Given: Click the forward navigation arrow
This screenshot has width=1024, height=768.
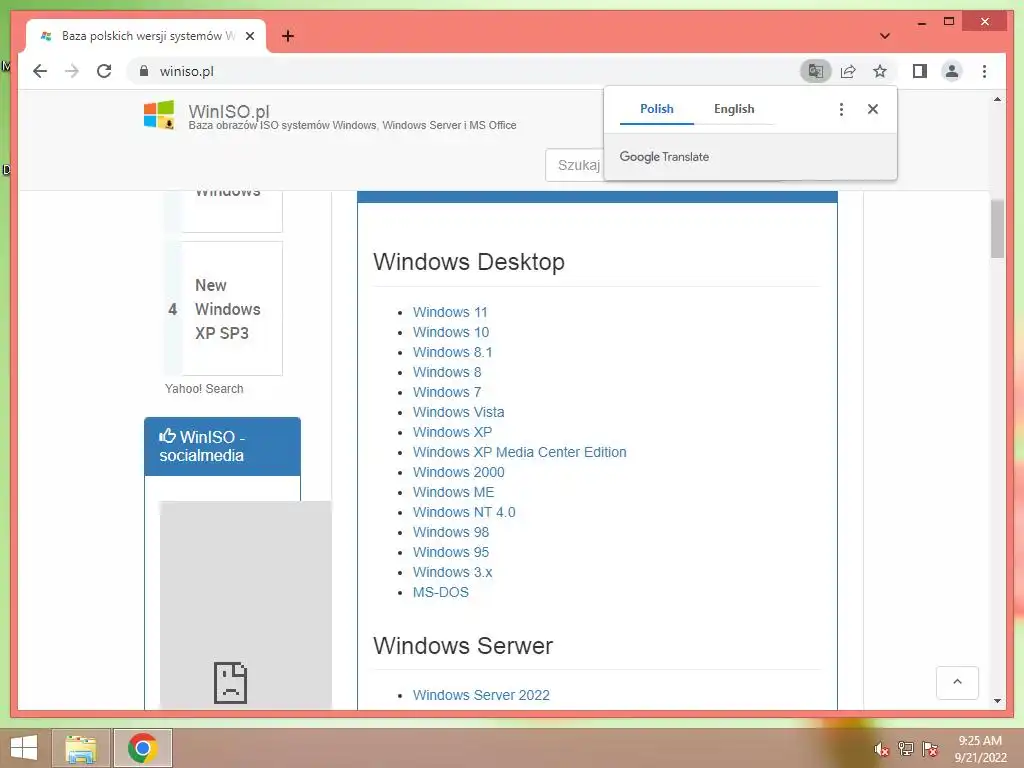Looking at the screenshot, I should 72,71.
